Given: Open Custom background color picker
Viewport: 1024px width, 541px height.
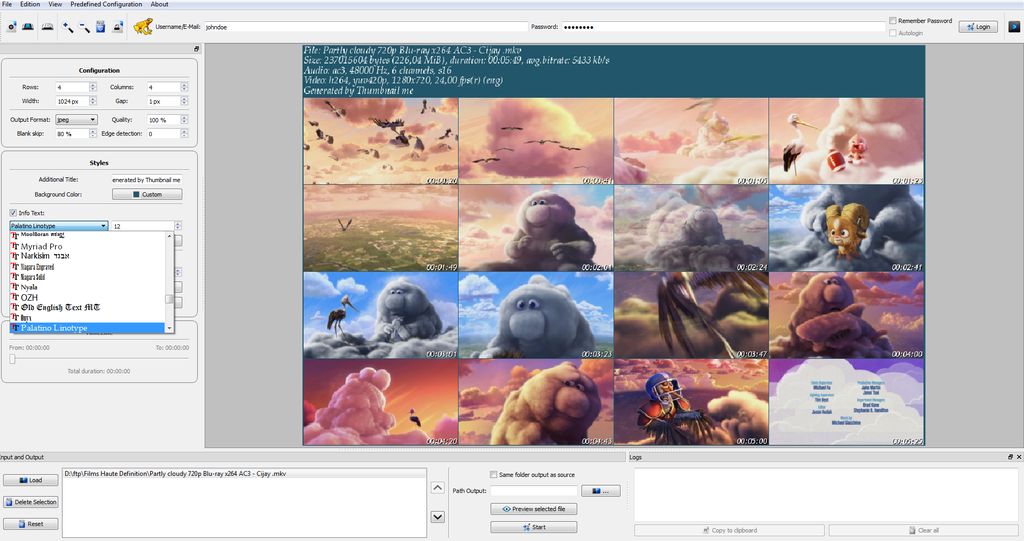Looking at the screenshot, I should 147,195.
